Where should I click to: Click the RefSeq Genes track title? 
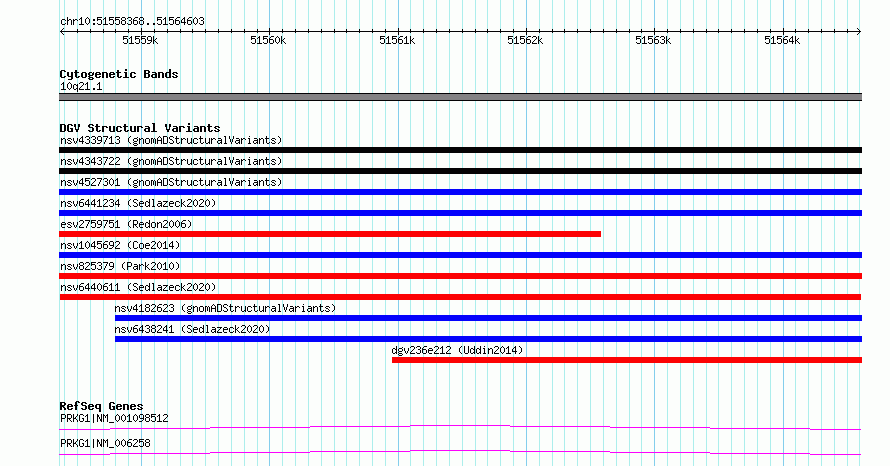[101, 406]
